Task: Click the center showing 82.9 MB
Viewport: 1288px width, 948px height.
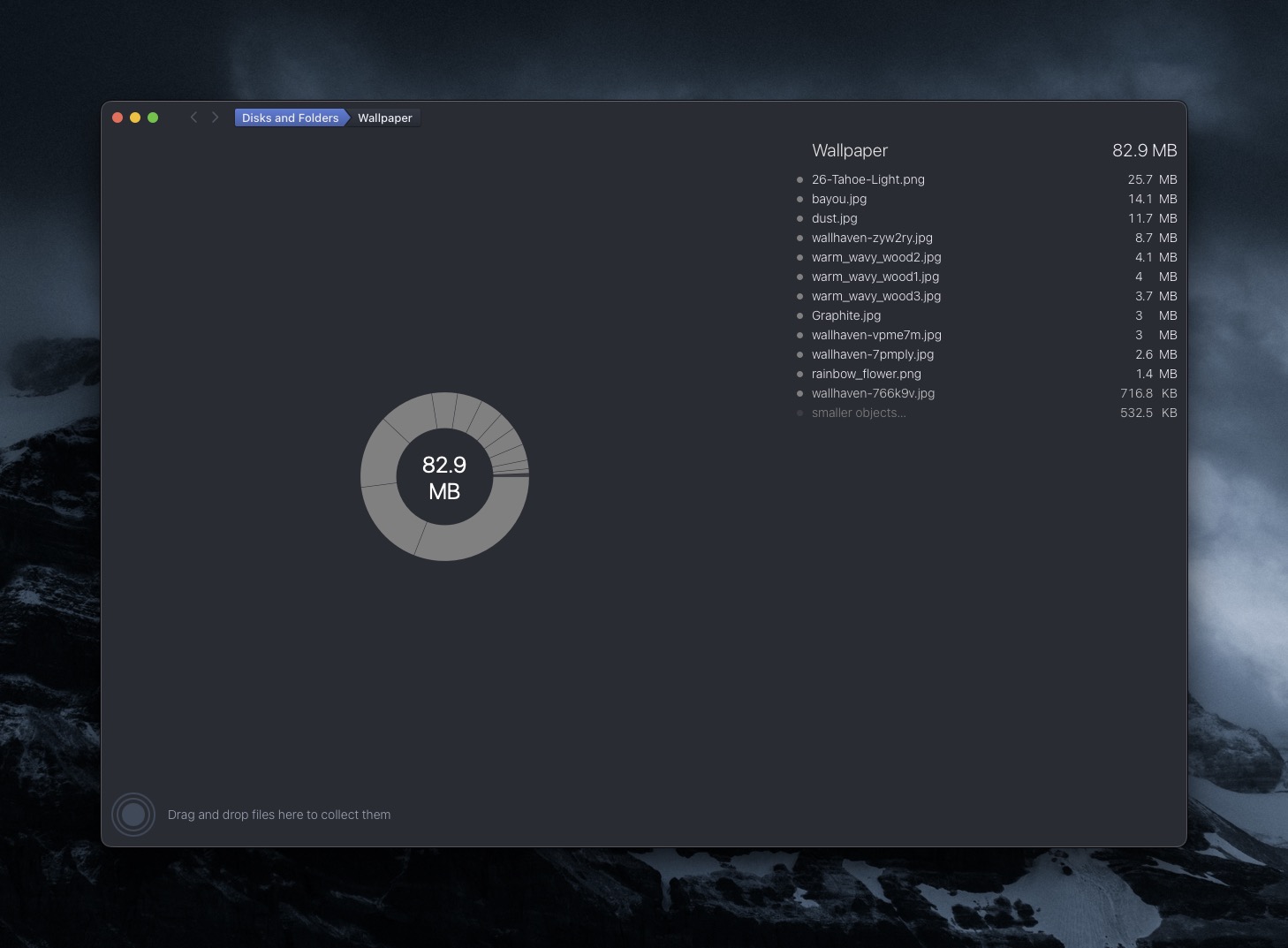Action: click(x=444, y=477)
